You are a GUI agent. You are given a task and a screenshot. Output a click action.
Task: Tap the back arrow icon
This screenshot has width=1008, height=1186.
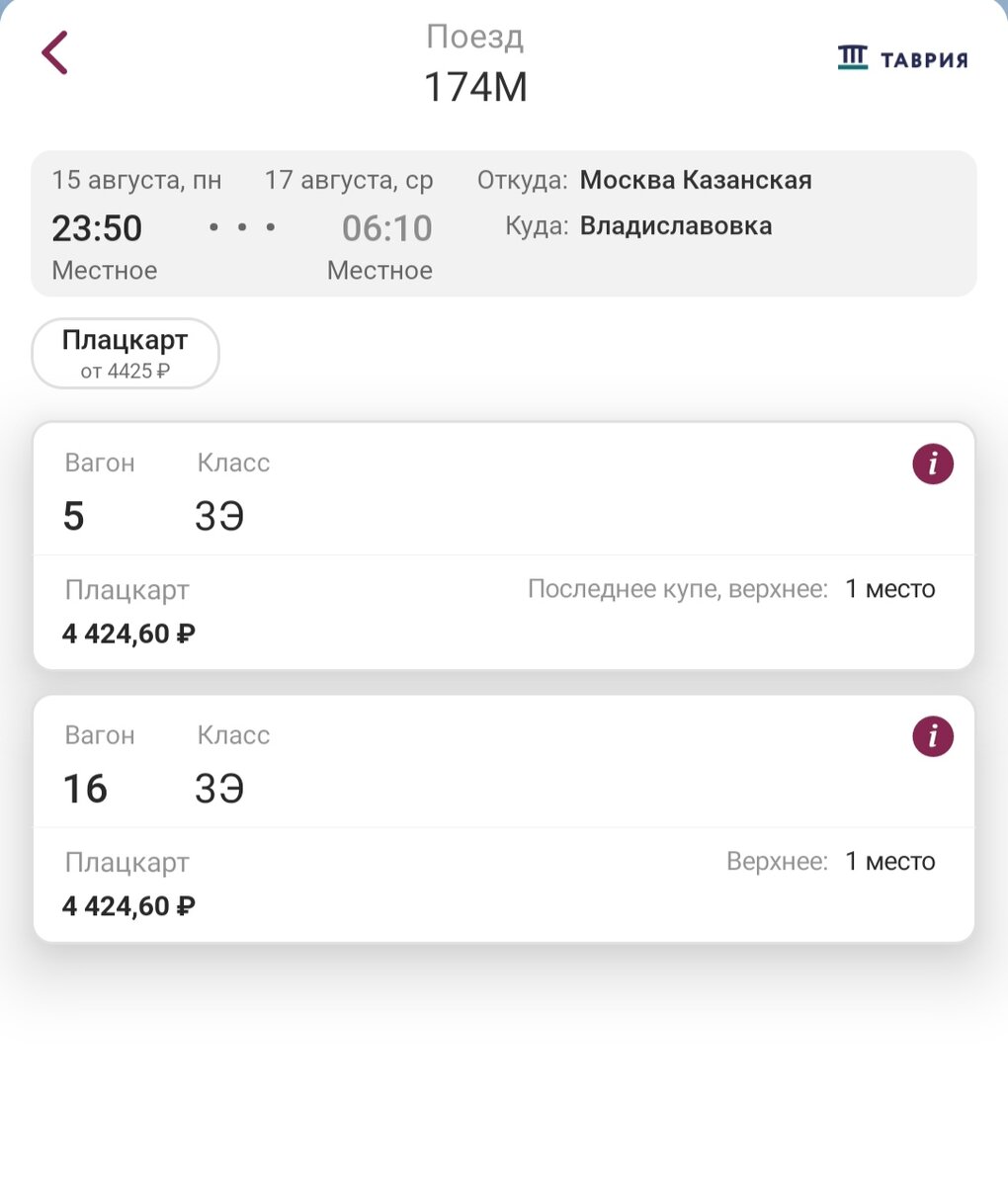tap(55, 53)
